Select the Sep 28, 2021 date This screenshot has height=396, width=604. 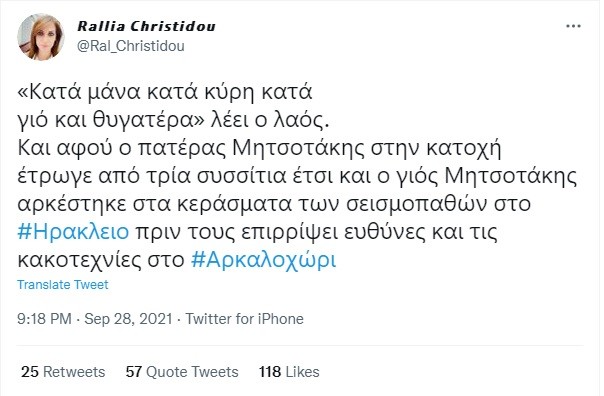tap(128, 319)
